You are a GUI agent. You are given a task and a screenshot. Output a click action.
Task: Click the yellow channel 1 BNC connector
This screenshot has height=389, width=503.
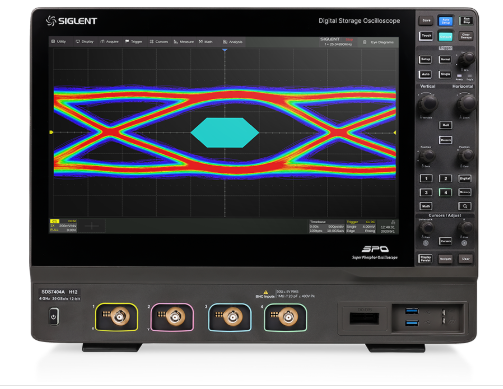(117, 317)
